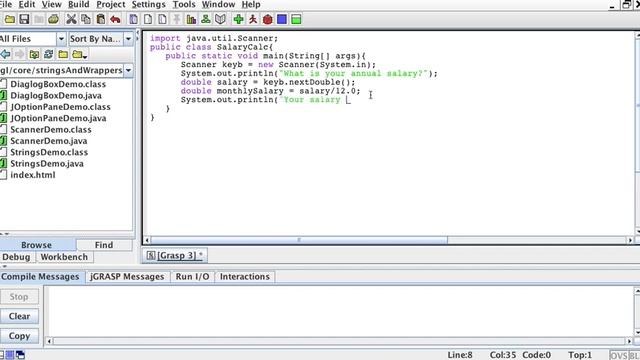
Task: Open the All Files filter dropdown
Action: coord(61,39)
